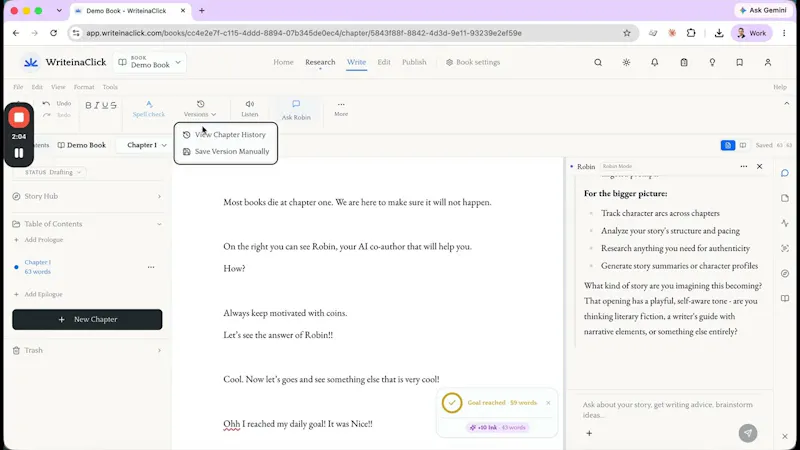Collapse the Table of Contents section
The width and height of the screenshot is (800, 450).
[x=87, y=224]
